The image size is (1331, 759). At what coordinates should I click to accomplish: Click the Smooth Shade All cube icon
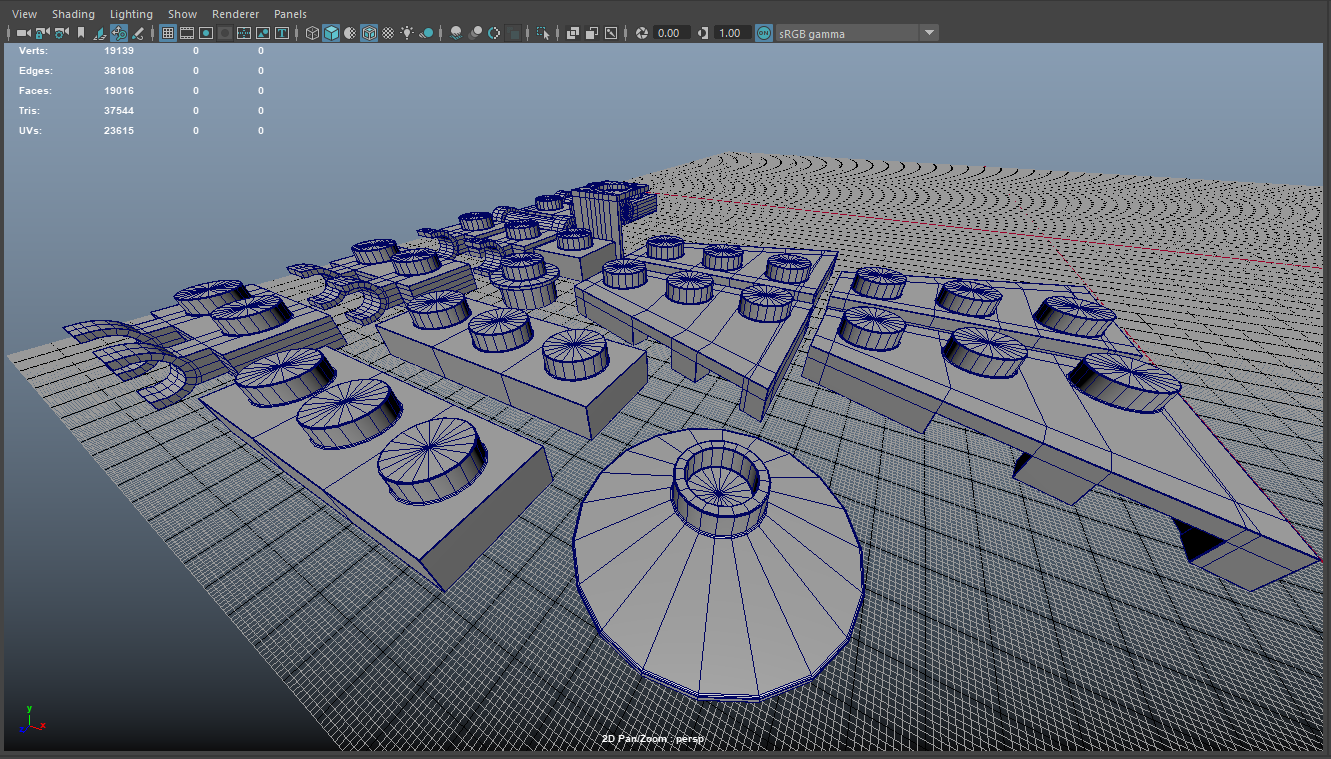pyautogui.click(x=331, y=33)
